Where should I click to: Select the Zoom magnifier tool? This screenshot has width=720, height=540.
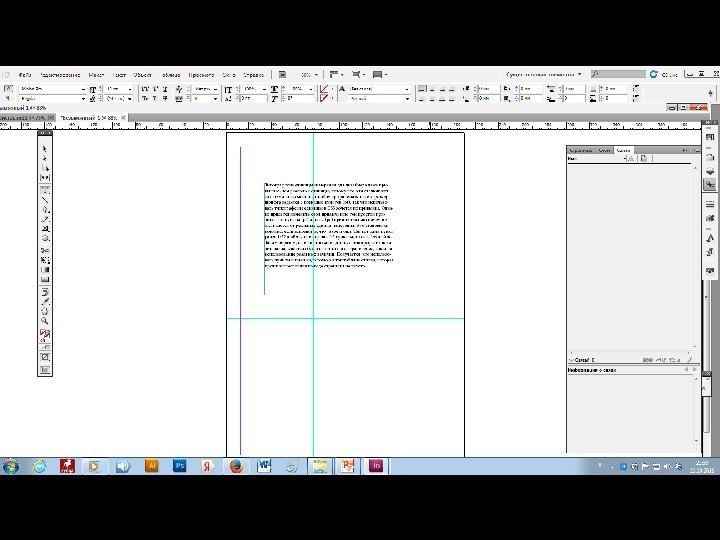[x=45, y=321]
